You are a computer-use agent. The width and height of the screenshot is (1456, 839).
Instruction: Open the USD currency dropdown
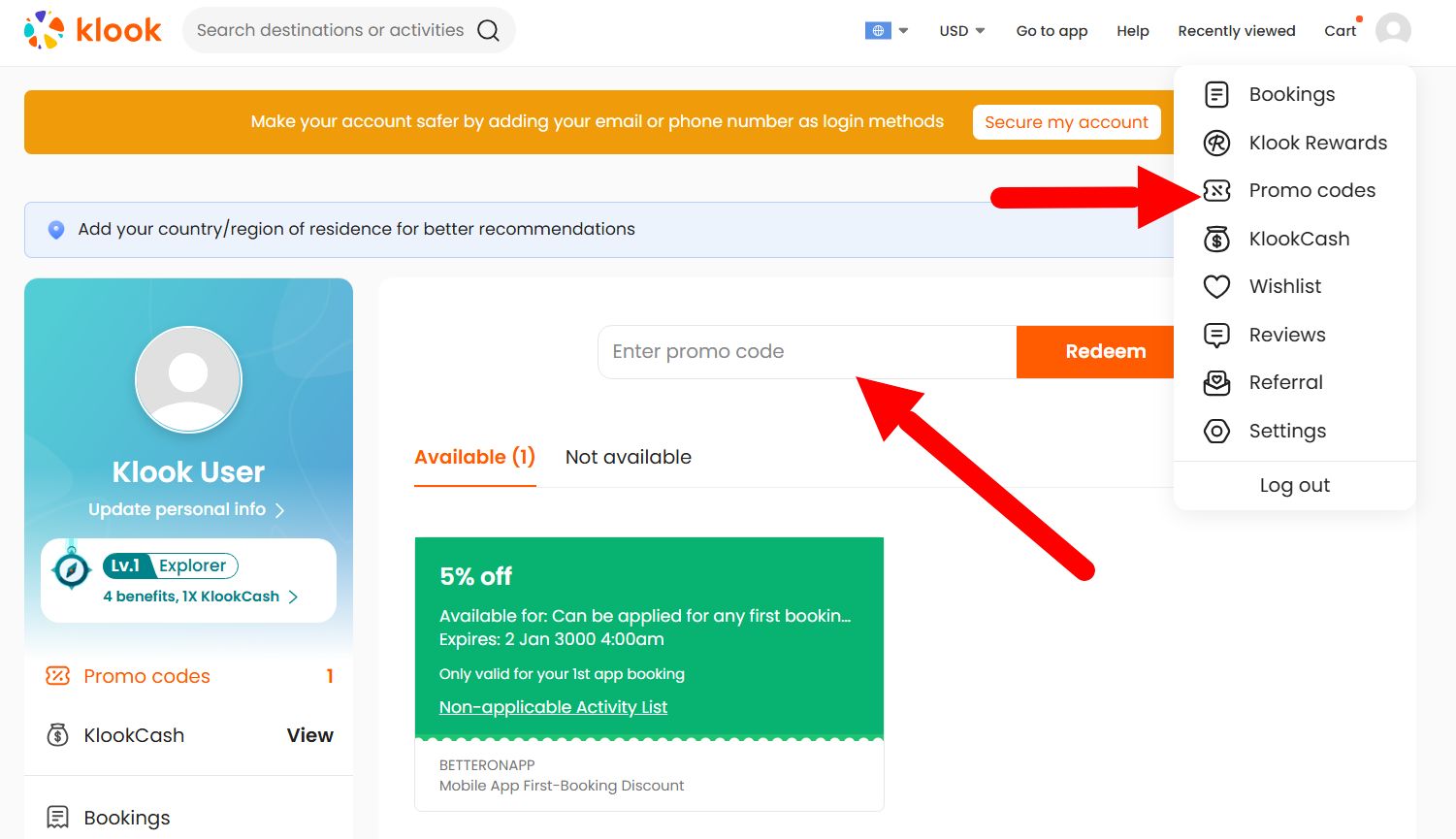pyautogui.click(x=960, y=30)
